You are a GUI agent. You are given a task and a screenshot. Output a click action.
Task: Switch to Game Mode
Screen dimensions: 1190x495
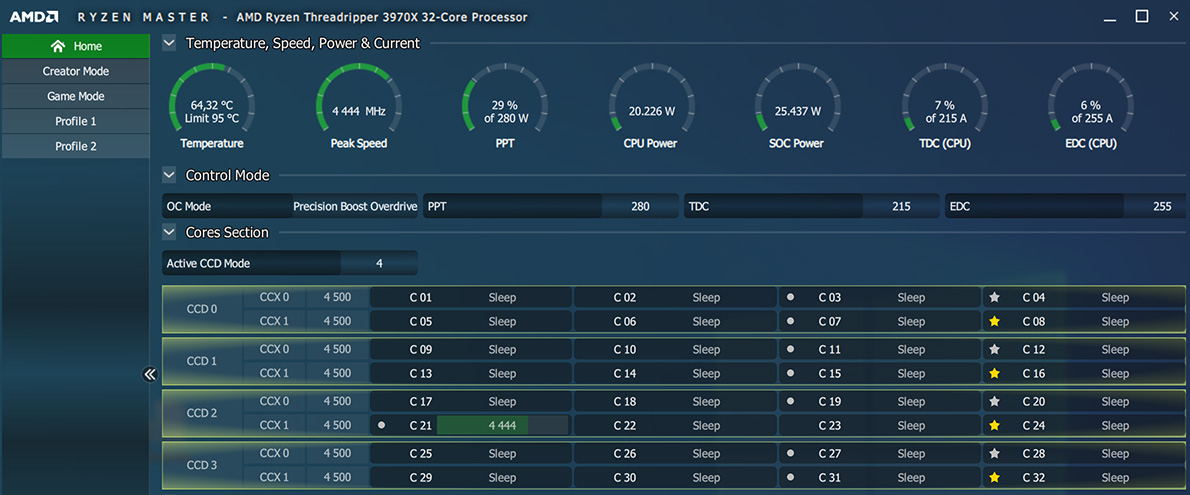[76, 96]
